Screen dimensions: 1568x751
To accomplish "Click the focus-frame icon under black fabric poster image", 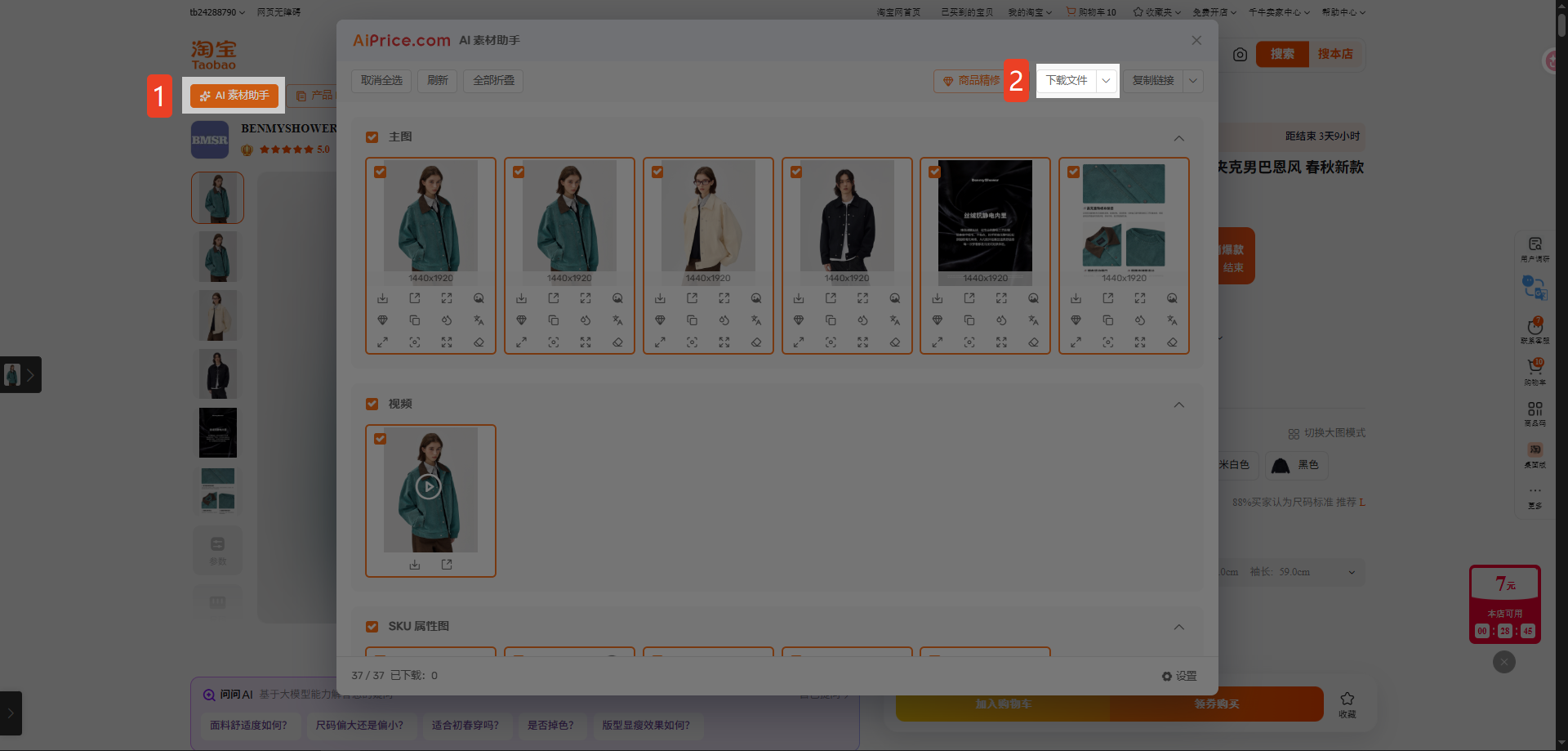I will click(x=969, y=342).
